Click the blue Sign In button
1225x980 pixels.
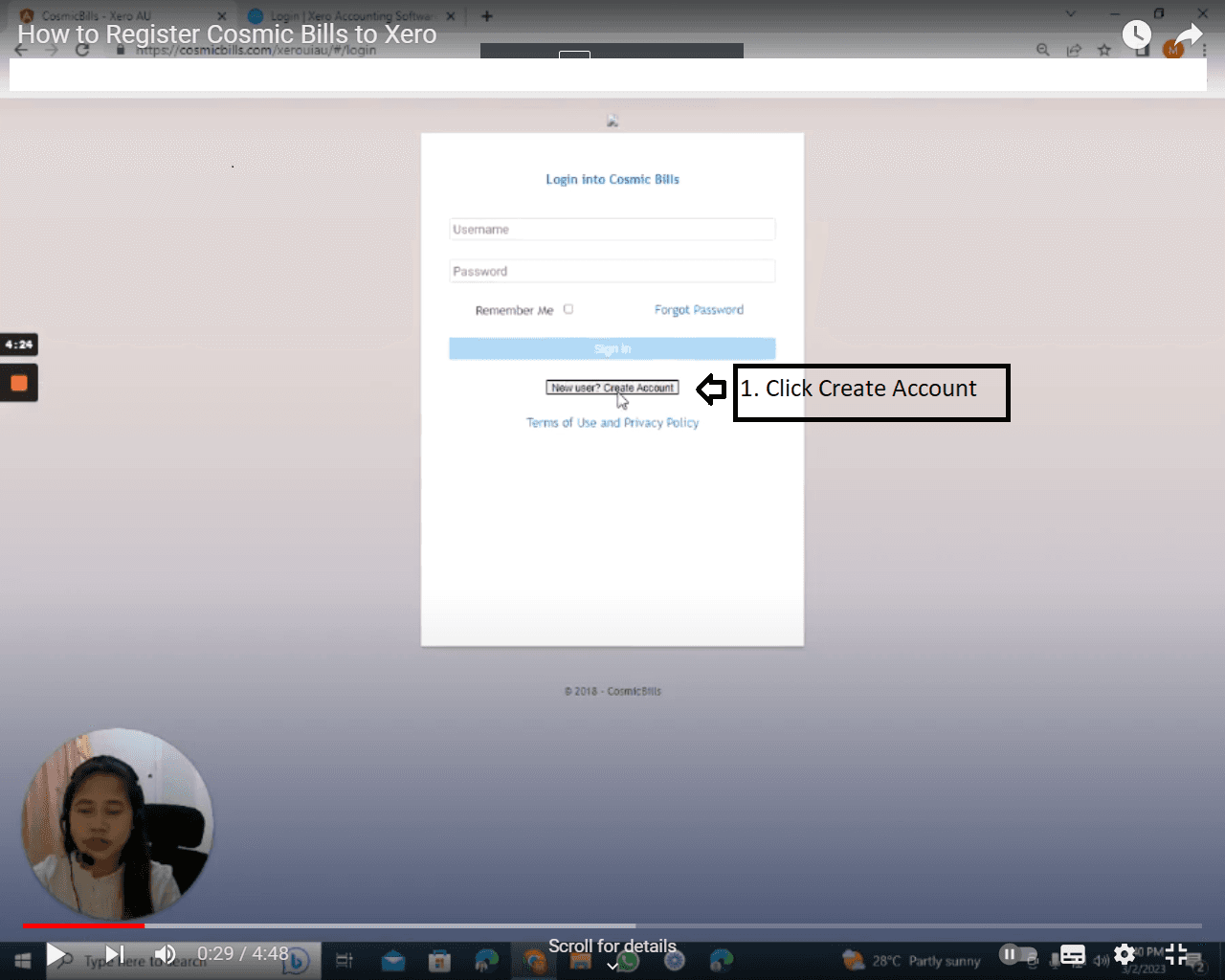[x=612, y=349]
